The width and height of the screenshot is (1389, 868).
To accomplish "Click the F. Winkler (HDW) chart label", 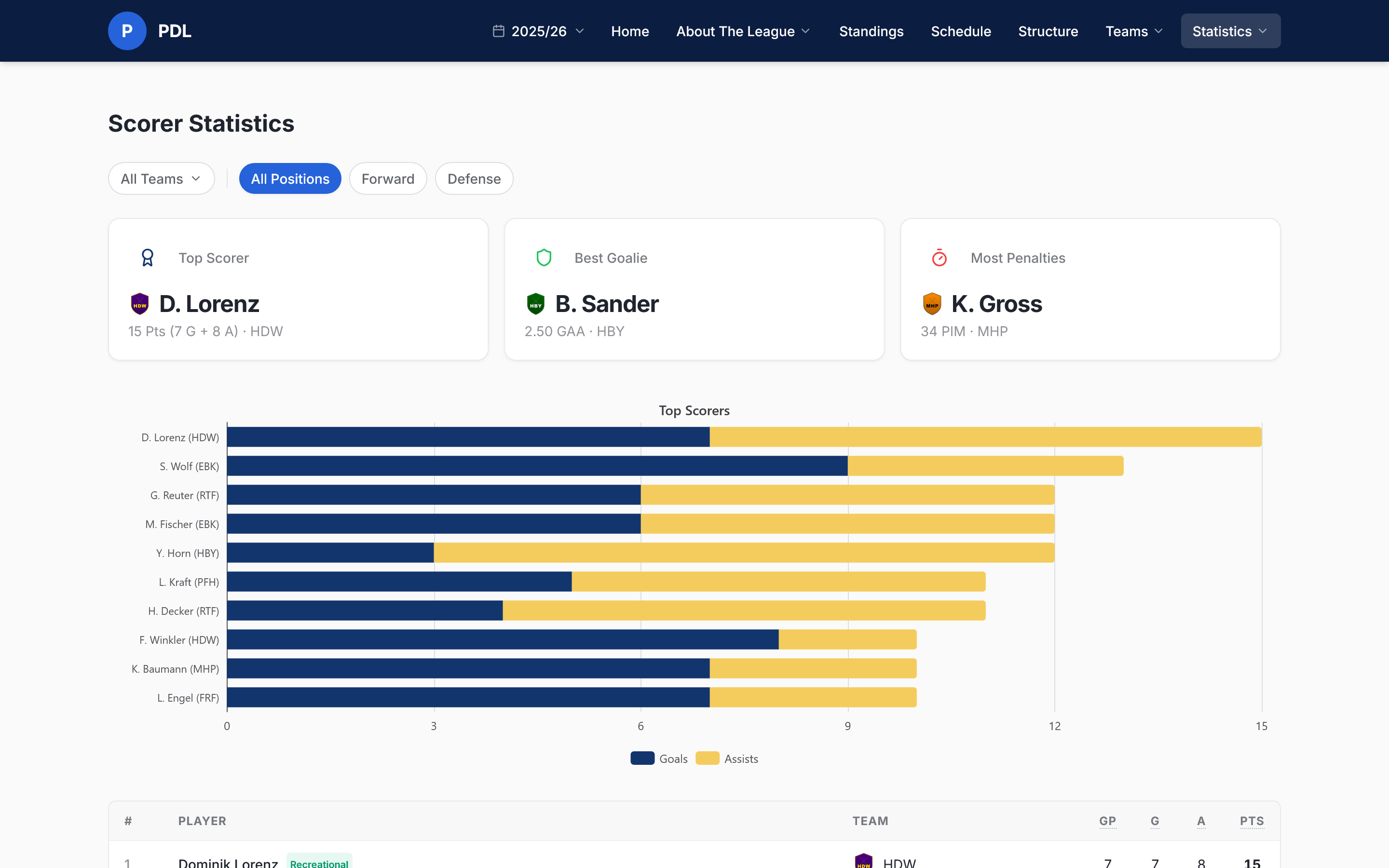I will coord(179,639).
